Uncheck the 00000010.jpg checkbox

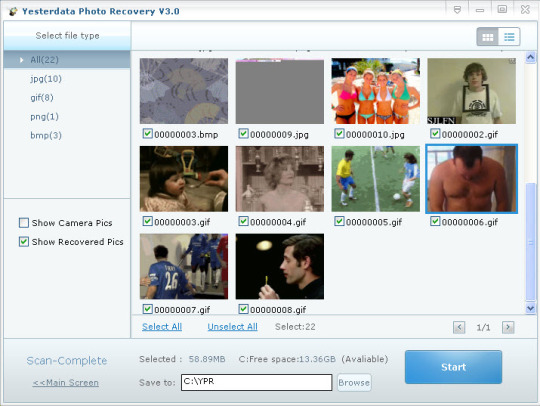point(339,134)
